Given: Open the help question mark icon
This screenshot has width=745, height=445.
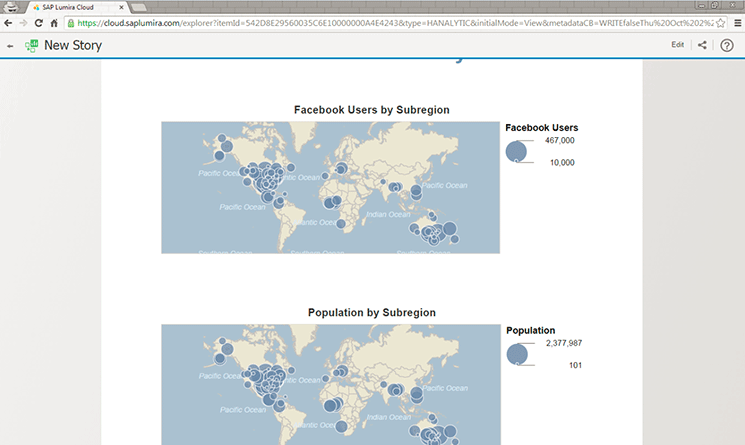Looking at the screenshot, I should [x=727, y=45].
